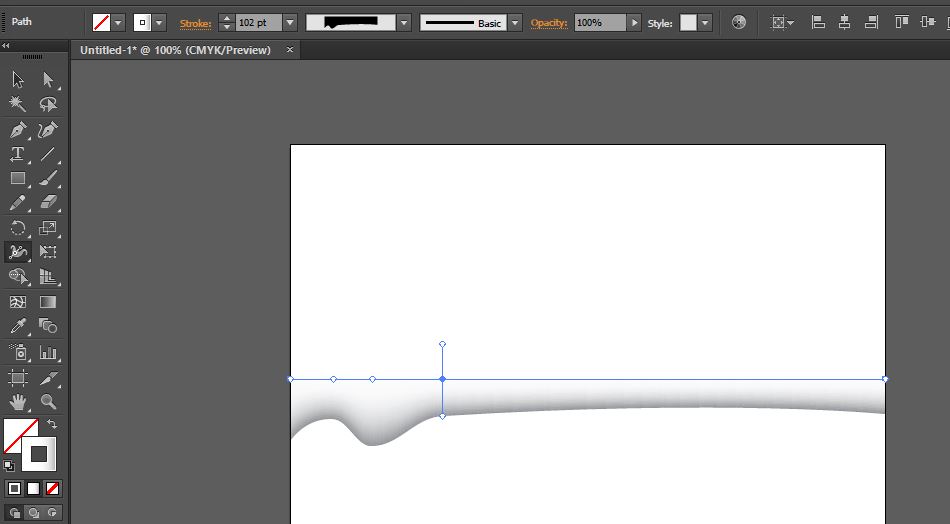The image size is (950, 524).
Task: Enable Draw Inside mode
Action: pyautogui.click(x=53, y=512)
